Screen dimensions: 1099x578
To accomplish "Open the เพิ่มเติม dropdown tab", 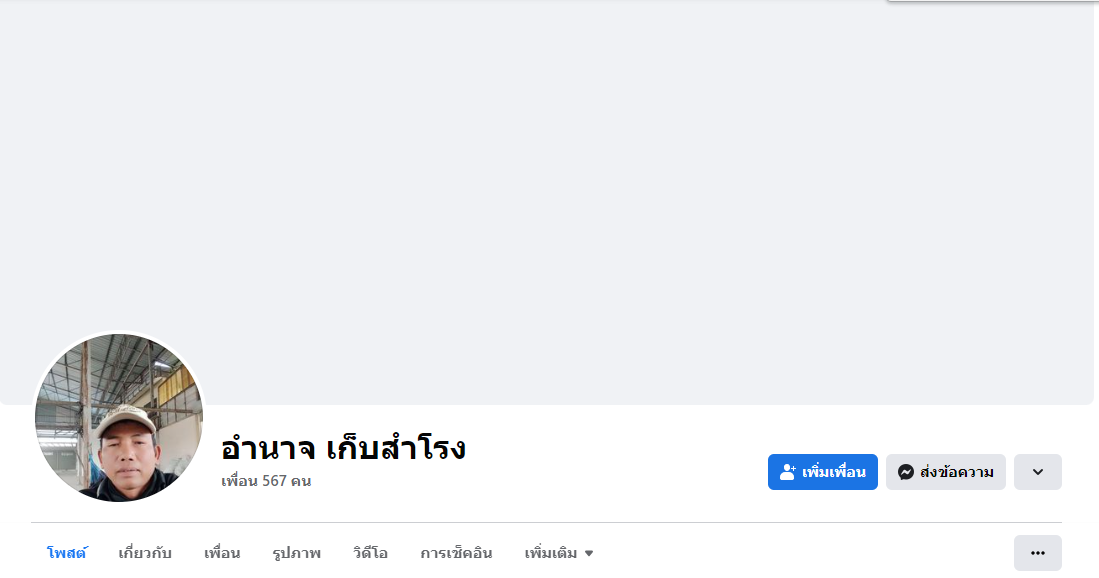I will point(551,553).
